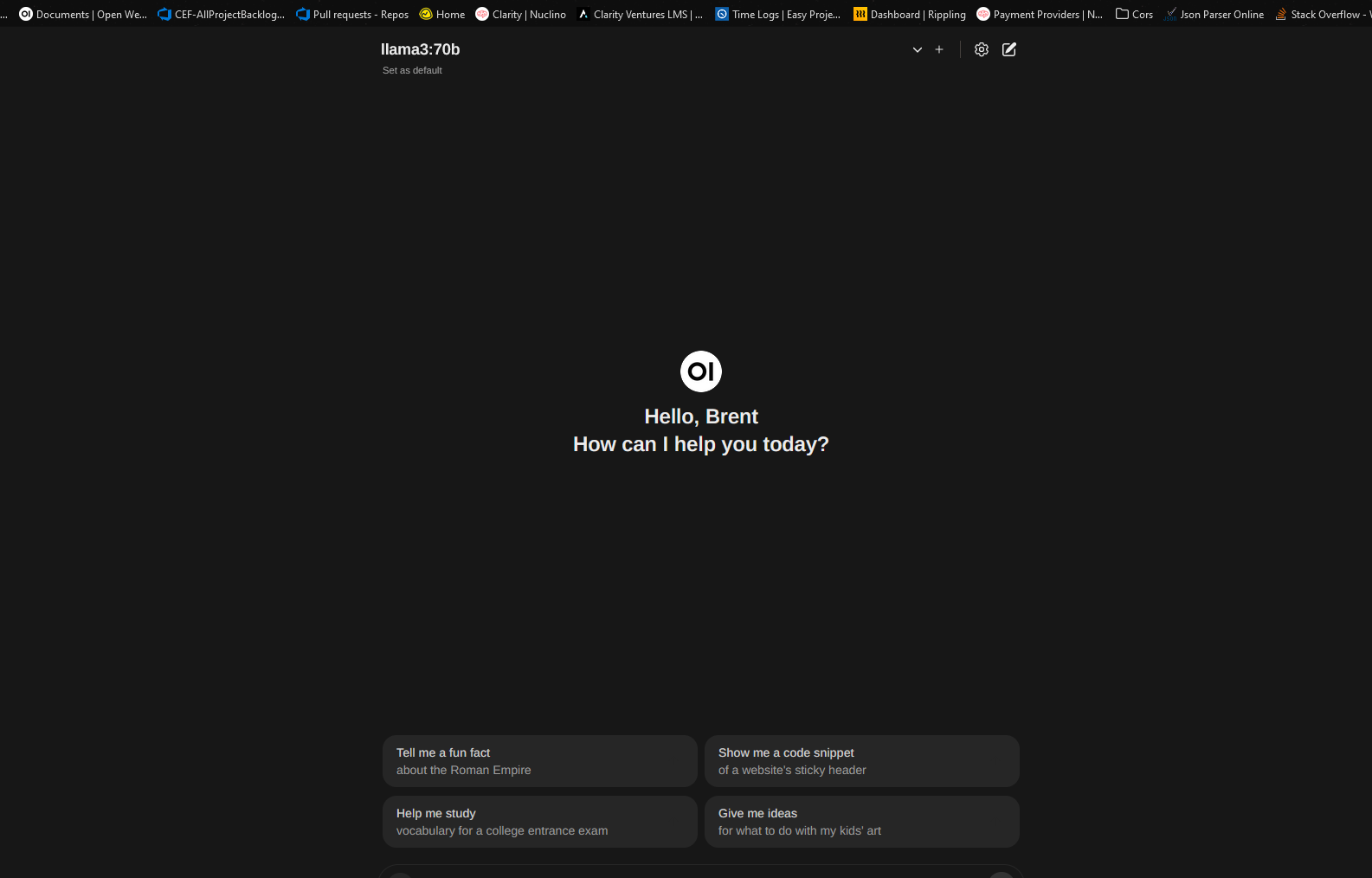Open the Home bookmark

point(442,14)
